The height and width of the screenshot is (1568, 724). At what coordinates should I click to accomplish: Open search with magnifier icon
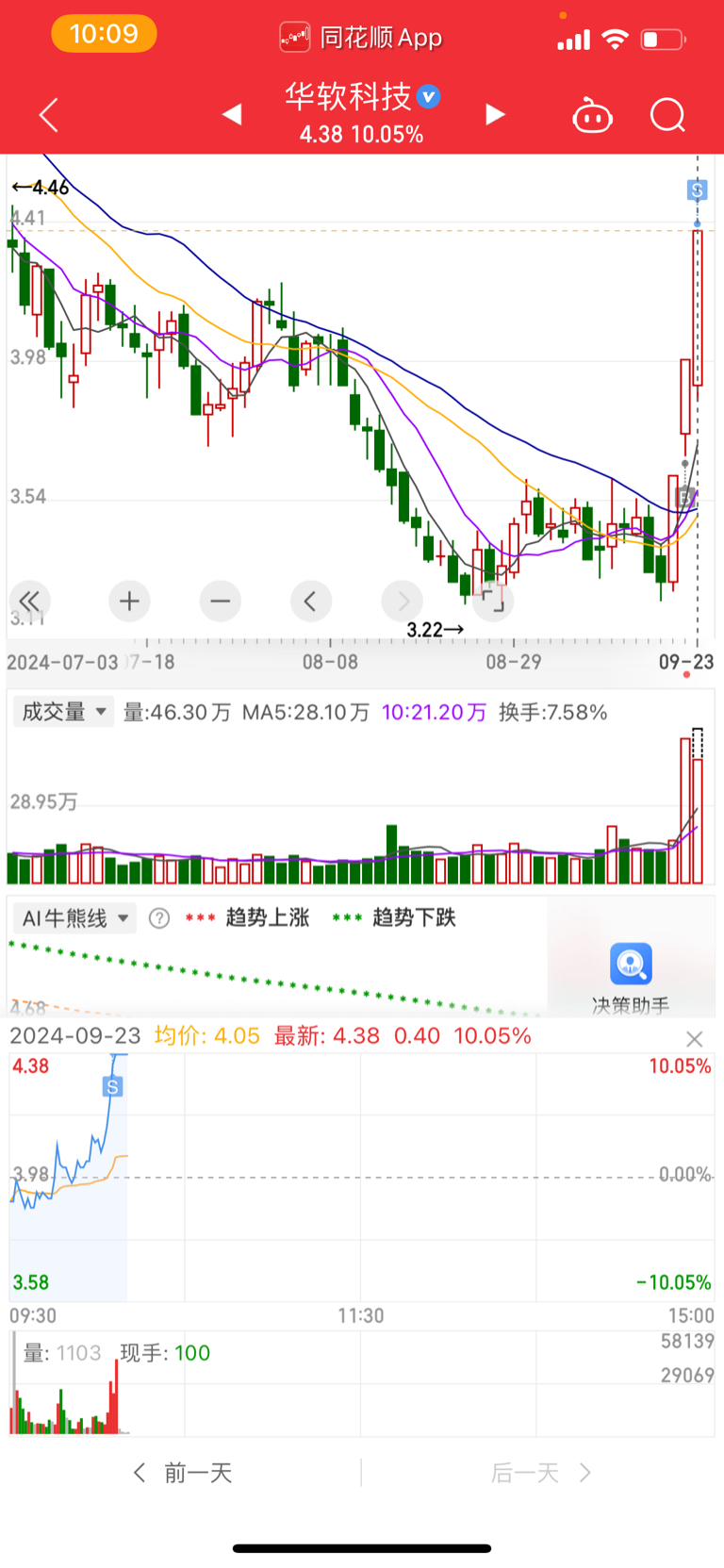tap(667, 116)
